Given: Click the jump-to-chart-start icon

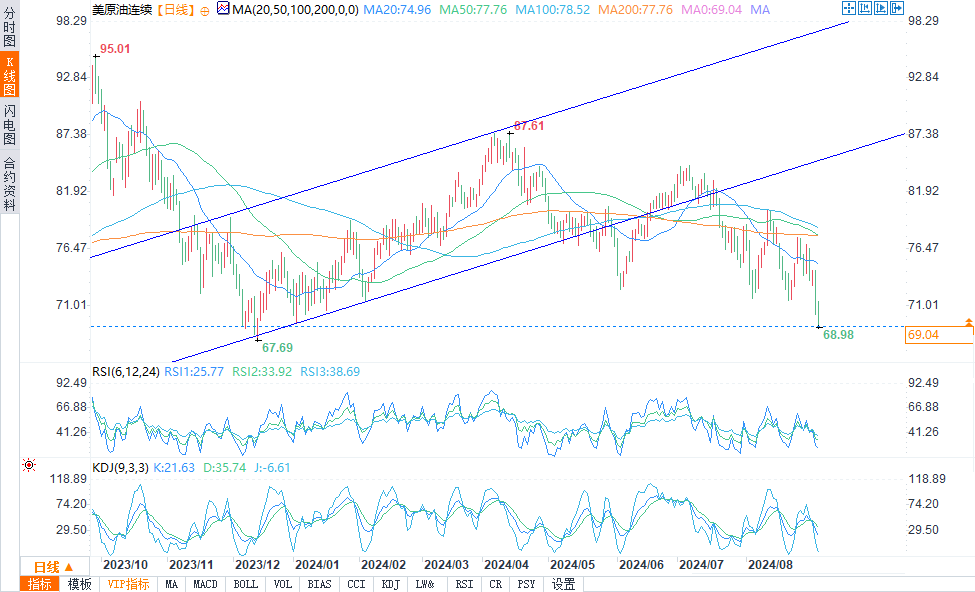Looking at the screenshot, I should (865, 8).
